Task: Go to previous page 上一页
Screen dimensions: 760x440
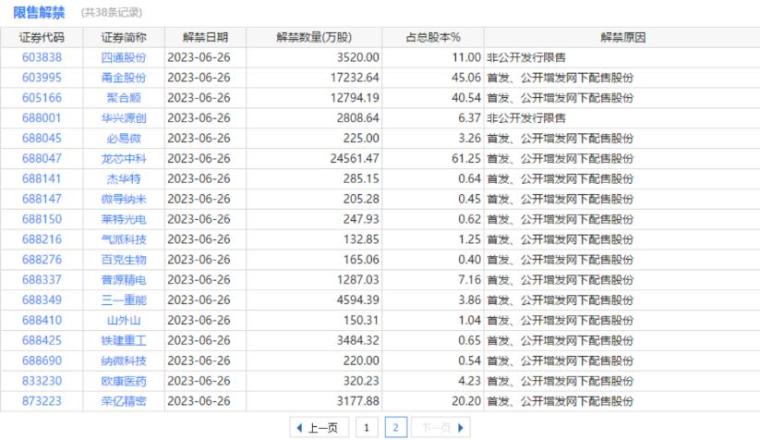Action: tap(315, 428)
